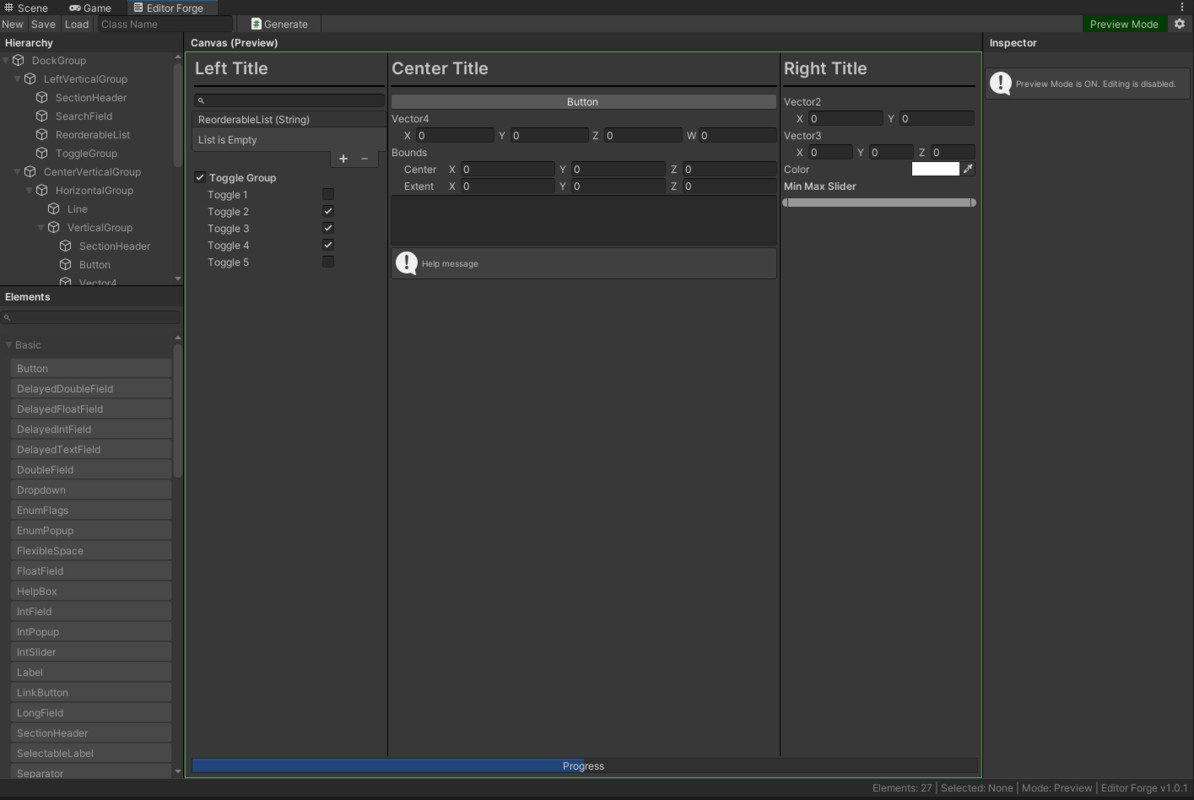
Task: Click the eyedropper icon next to Color
Action: pos(968,169)
